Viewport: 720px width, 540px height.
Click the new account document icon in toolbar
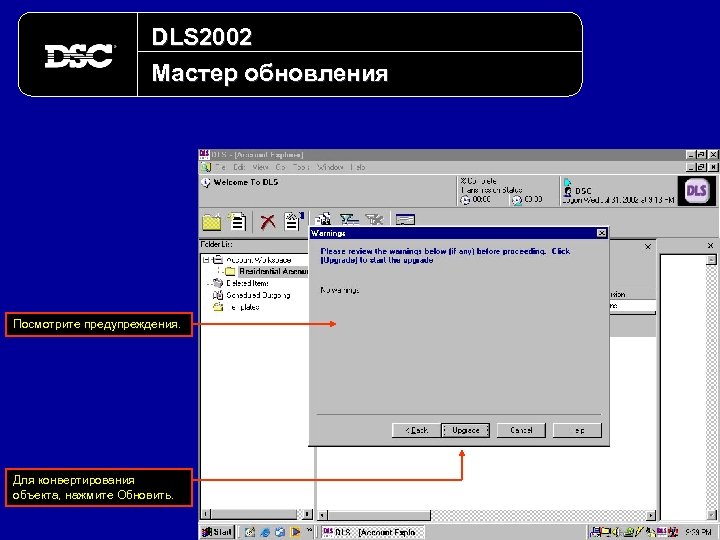pos(237,221)
